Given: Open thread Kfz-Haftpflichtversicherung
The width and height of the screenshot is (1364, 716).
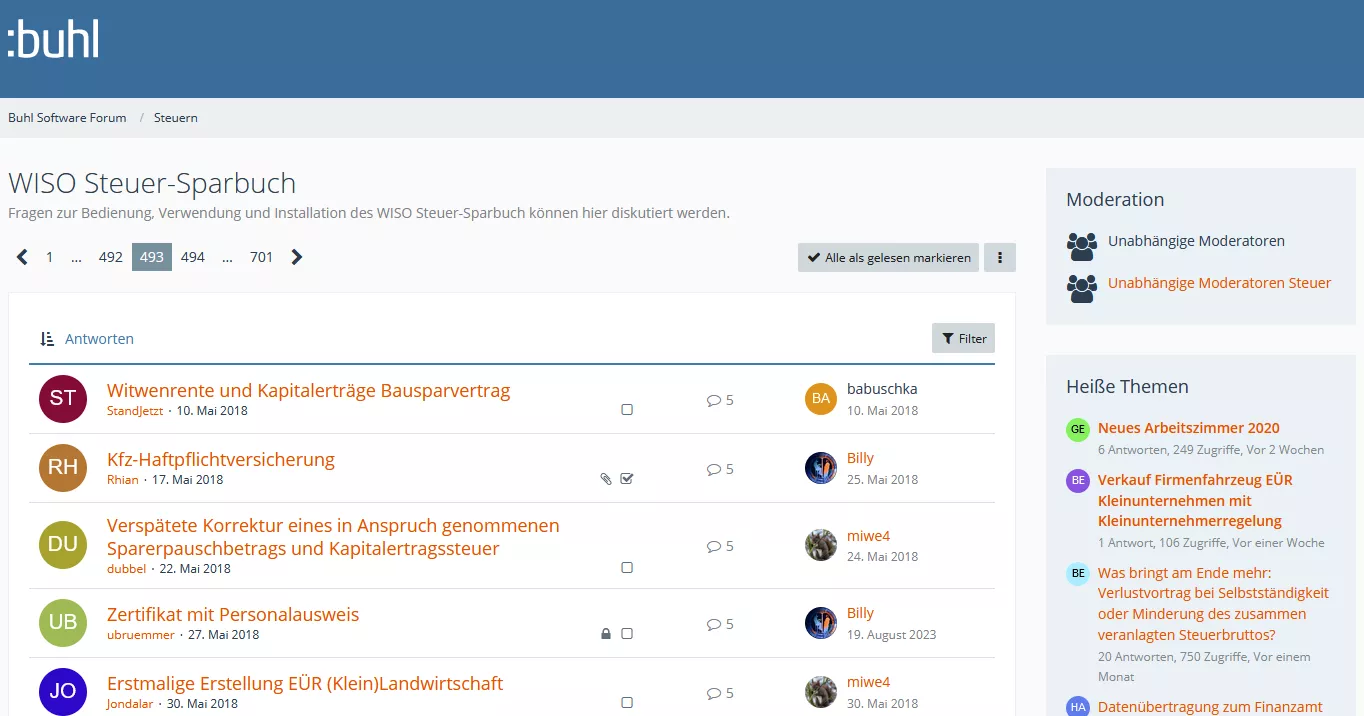Looking at the screenshot, I should coord(221,460).
